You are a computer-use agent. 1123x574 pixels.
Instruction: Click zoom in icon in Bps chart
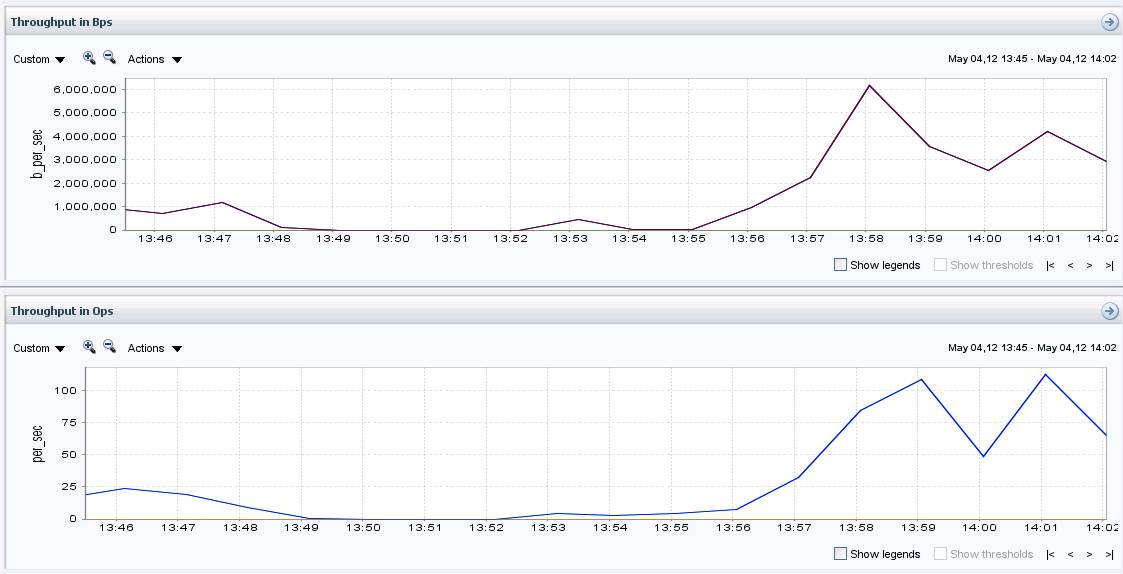point(89,58)
